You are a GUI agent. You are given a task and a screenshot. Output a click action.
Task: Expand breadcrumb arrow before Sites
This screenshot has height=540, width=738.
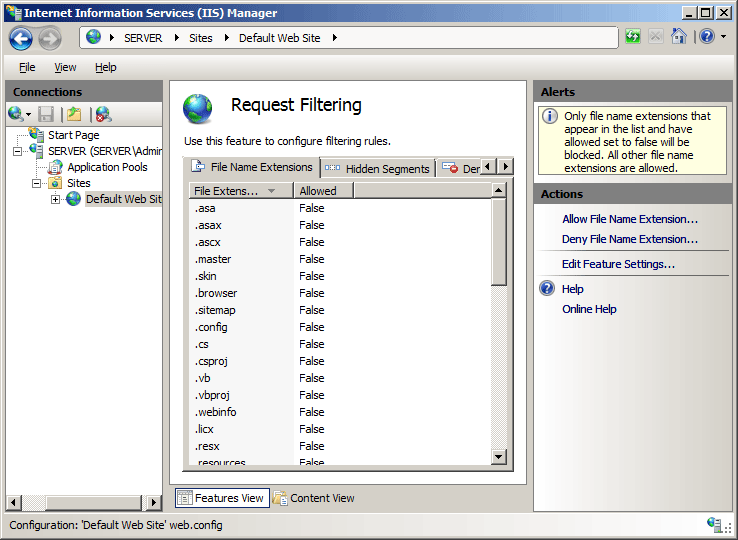point(177,38)
